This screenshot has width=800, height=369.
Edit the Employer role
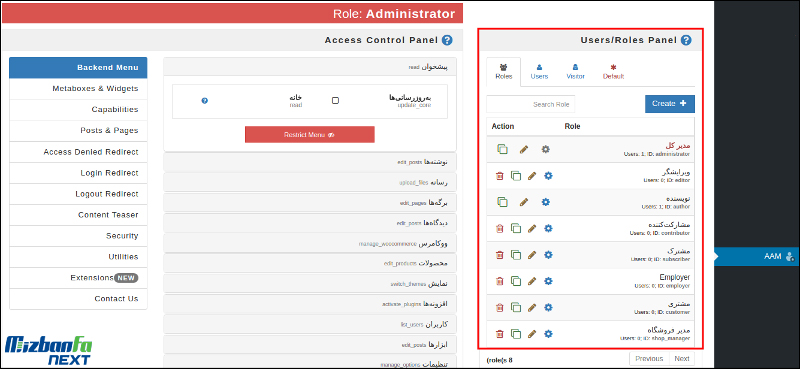[532, 281]
